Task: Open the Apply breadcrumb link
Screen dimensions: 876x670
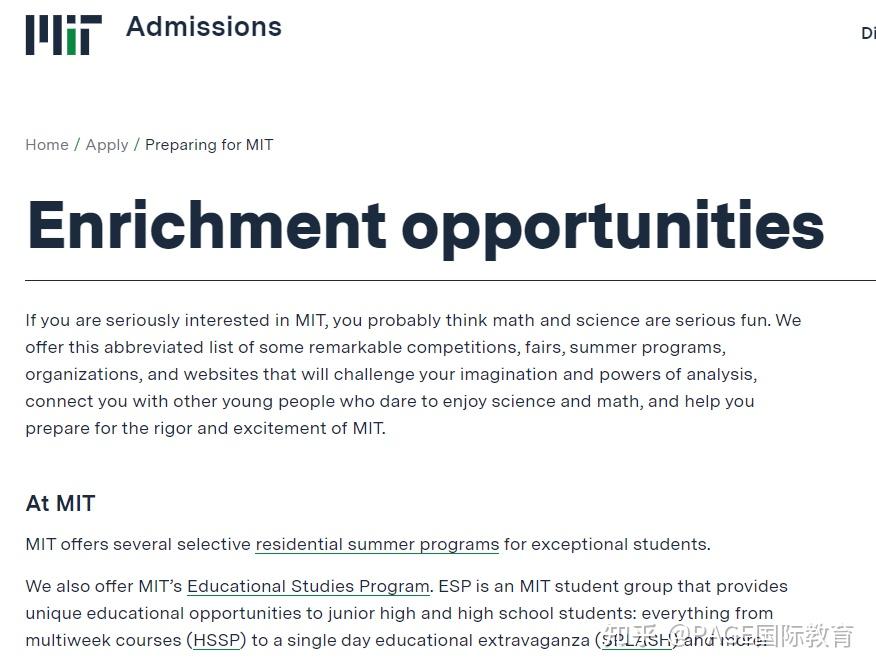Action: pos(107,145)
